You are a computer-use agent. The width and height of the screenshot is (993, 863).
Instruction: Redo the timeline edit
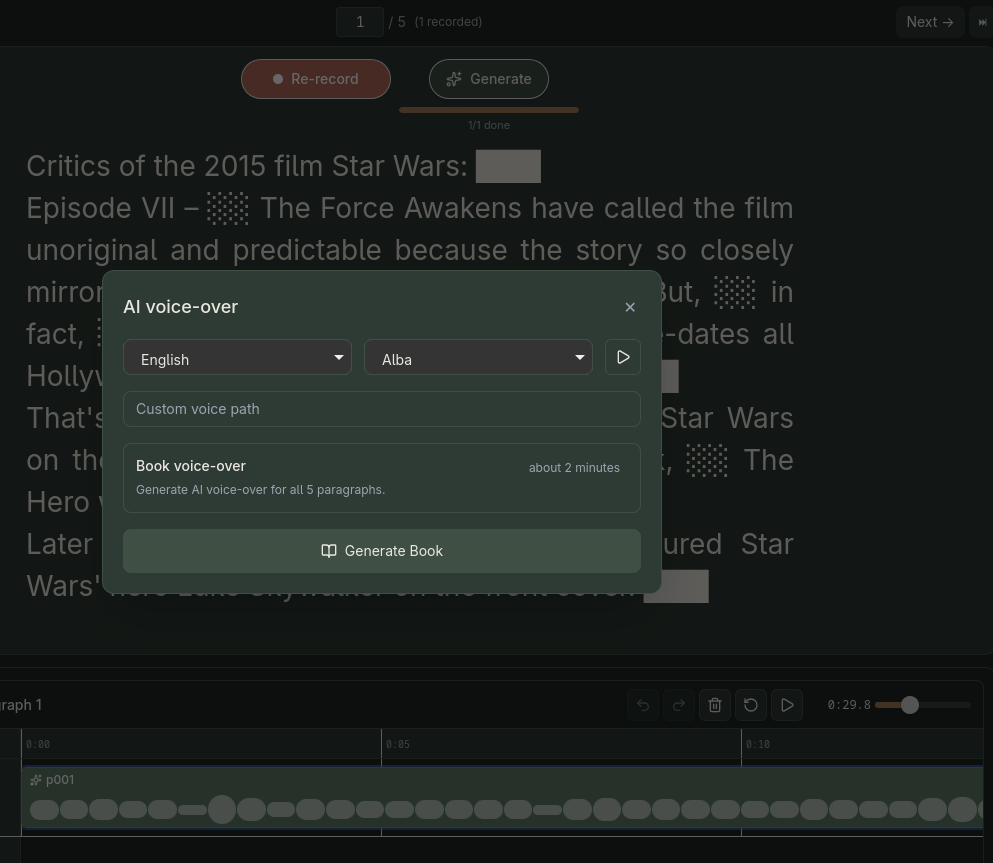pos(678,705)
